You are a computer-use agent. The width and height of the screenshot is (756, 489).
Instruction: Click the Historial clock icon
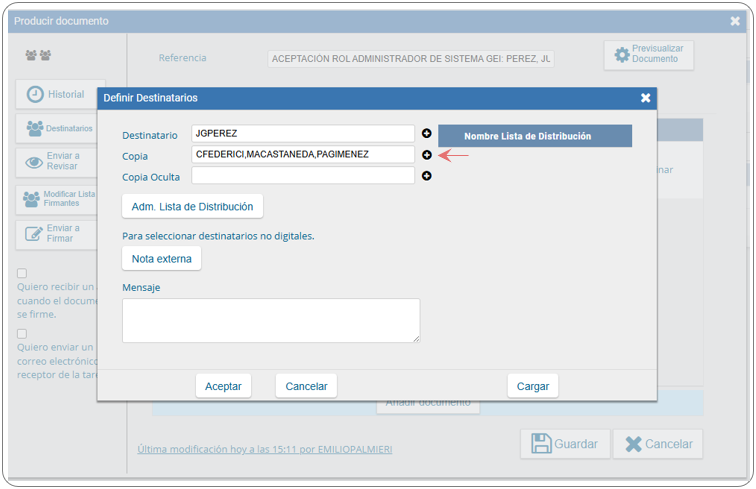pos(35,95)
